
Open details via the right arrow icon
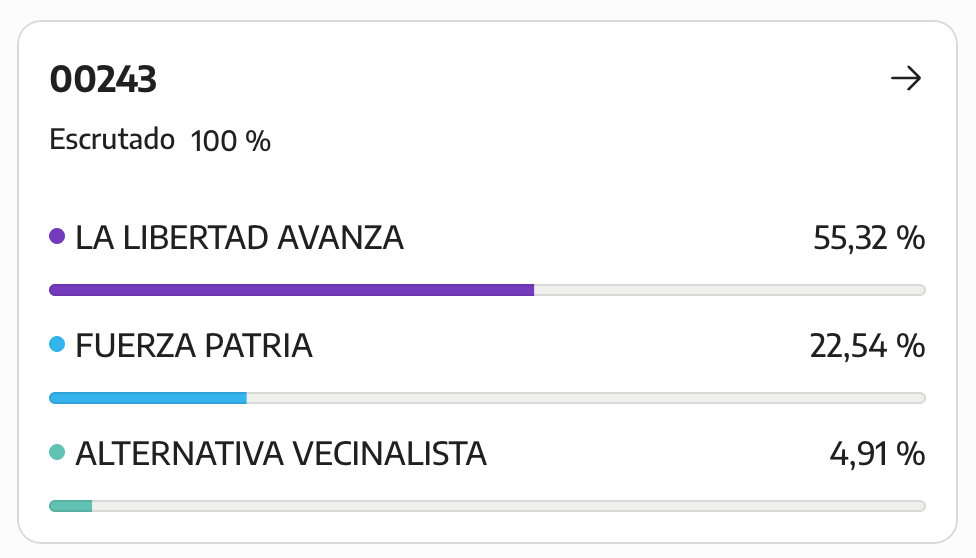(906, 78)
